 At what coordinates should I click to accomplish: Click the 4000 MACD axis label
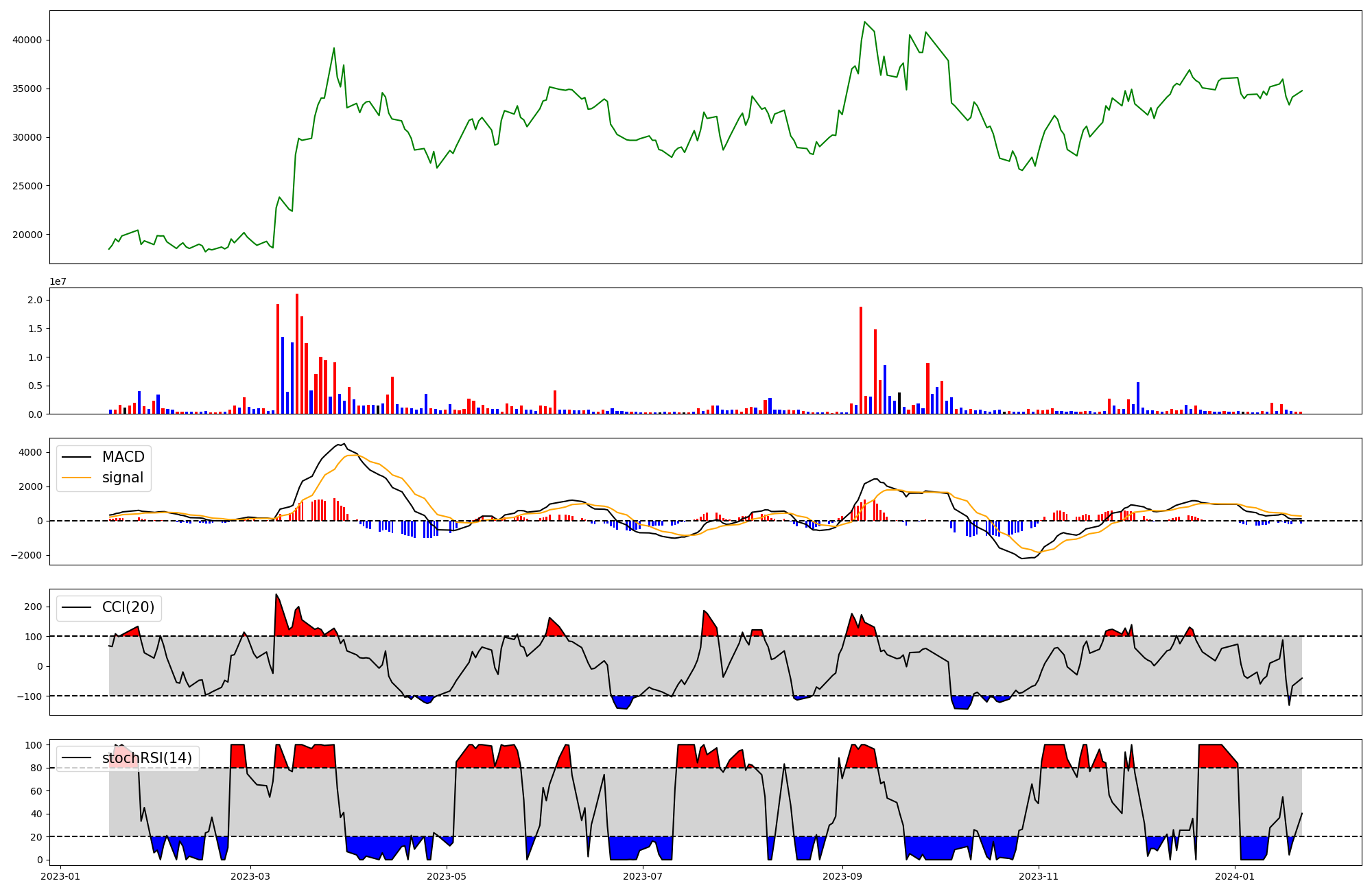(x=30, y=452)
